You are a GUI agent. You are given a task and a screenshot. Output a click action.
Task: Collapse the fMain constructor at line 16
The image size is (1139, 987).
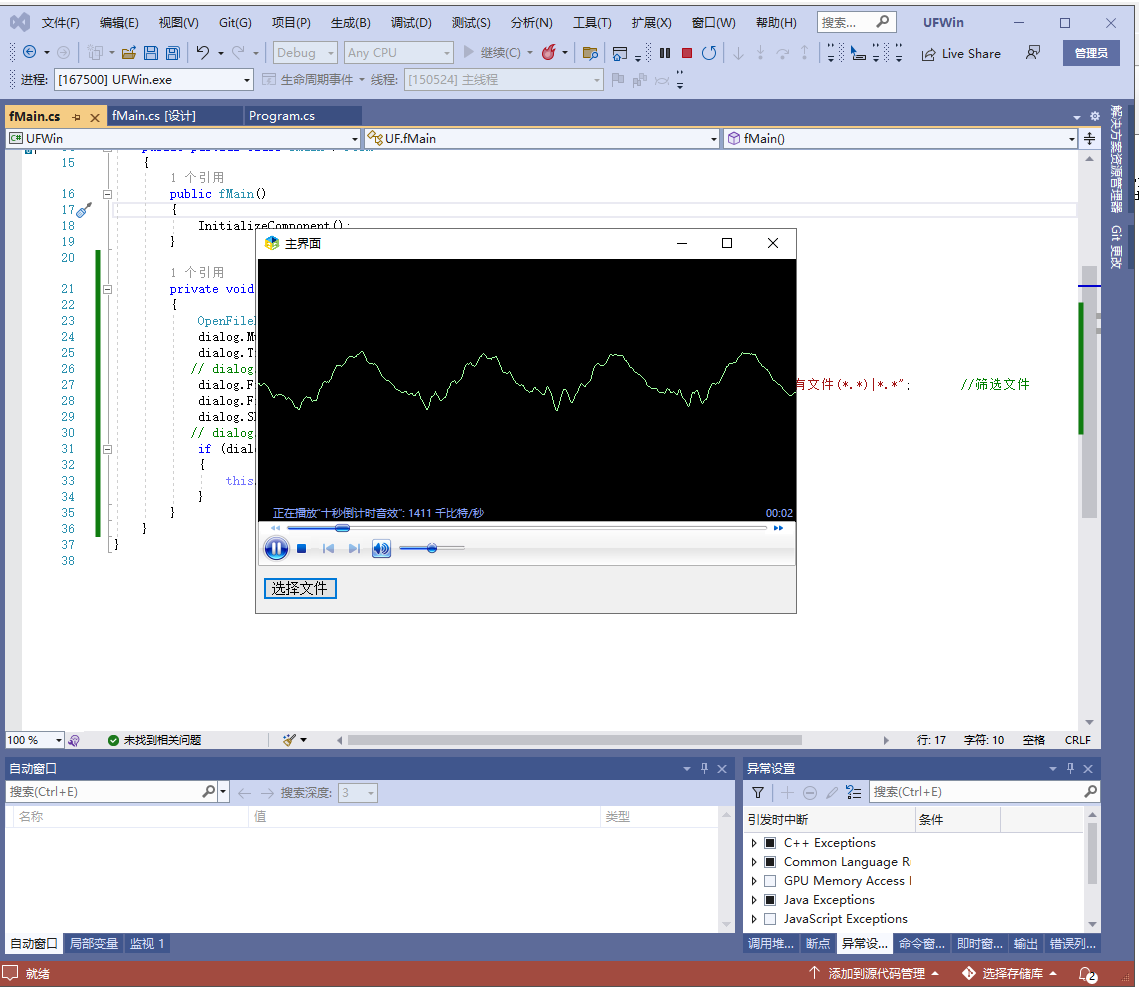[108, 194]
